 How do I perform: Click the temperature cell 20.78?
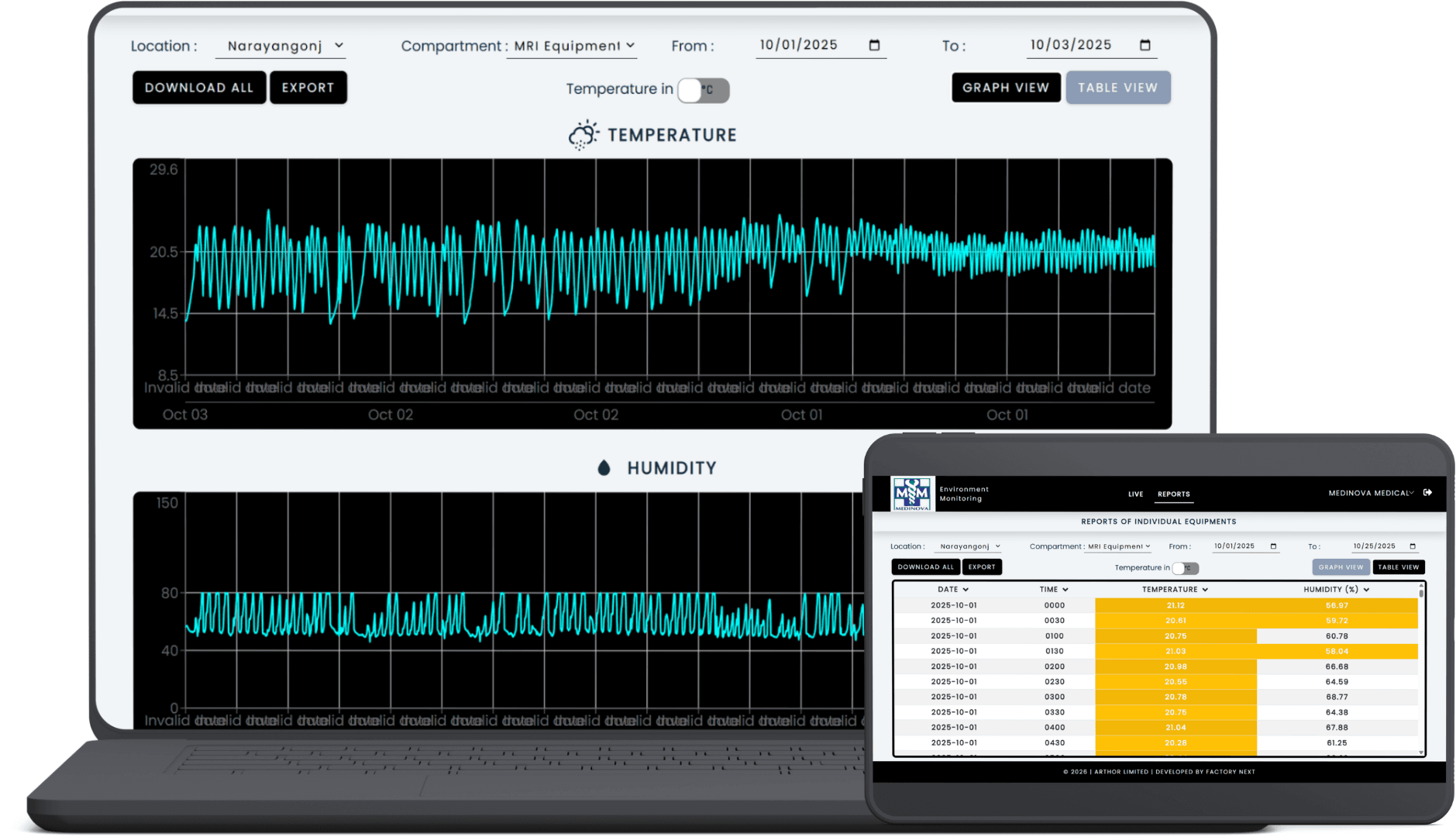pos(1175,697)
